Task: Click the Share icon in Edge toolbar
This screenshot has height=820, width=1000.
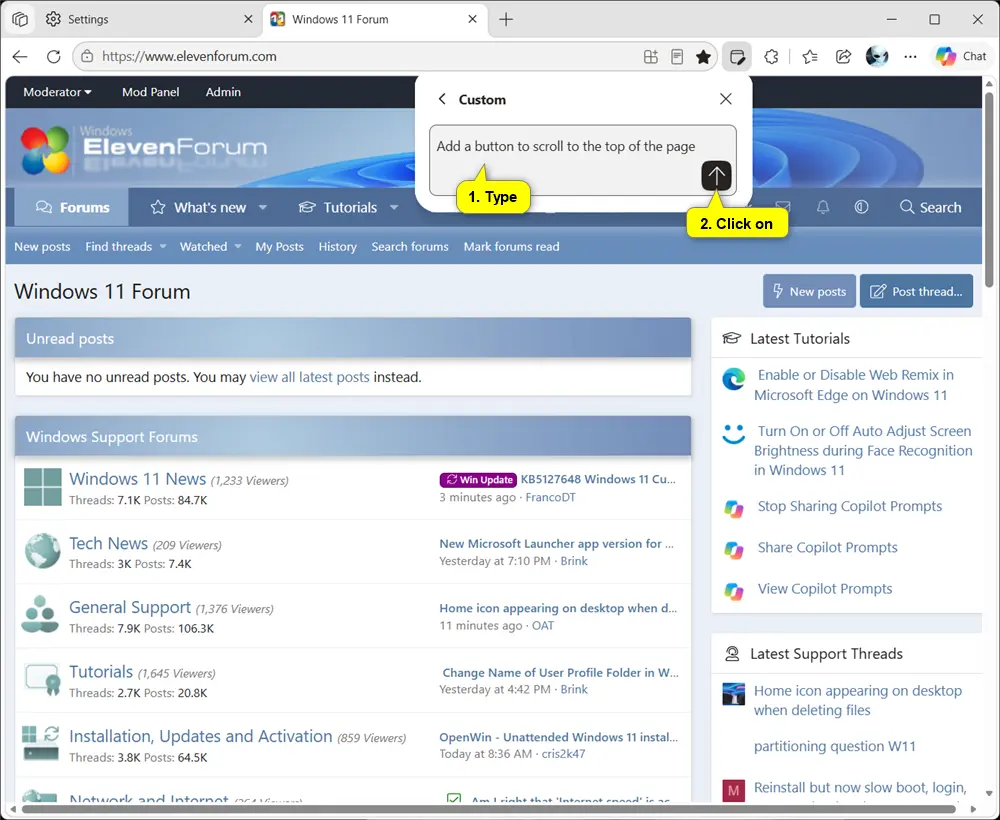Action: tap(843, 57)
